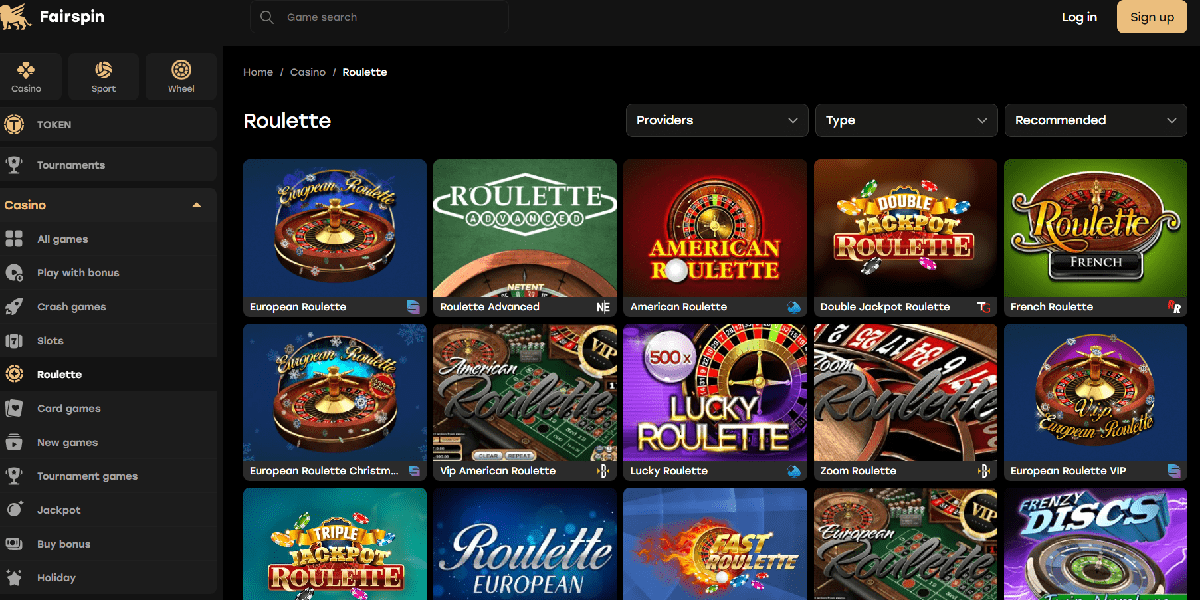Click the Crash games rocket icon

(15, 307)
